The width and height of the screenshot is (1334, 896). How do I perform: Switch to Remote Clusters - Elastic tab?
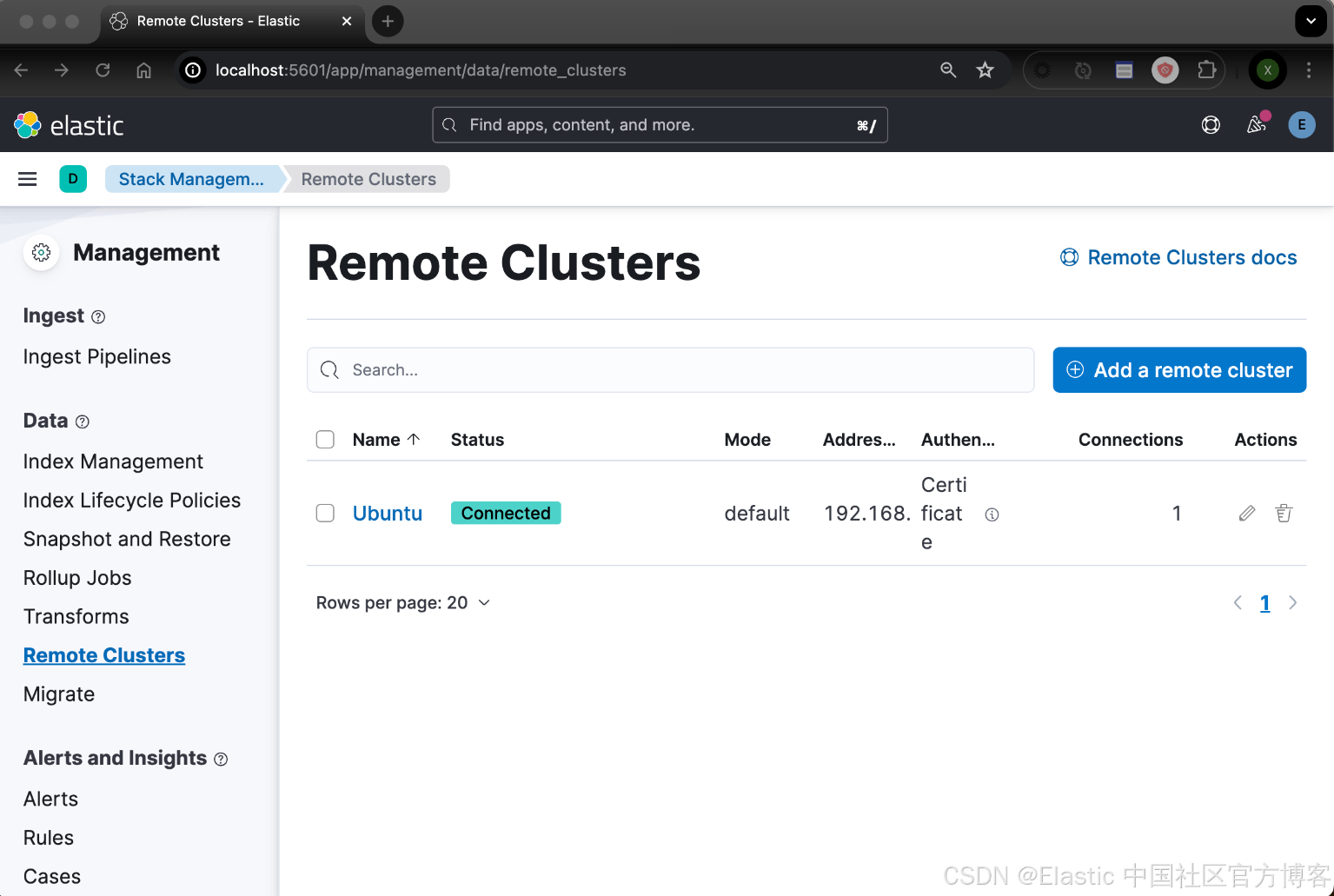tap(230, 21)
